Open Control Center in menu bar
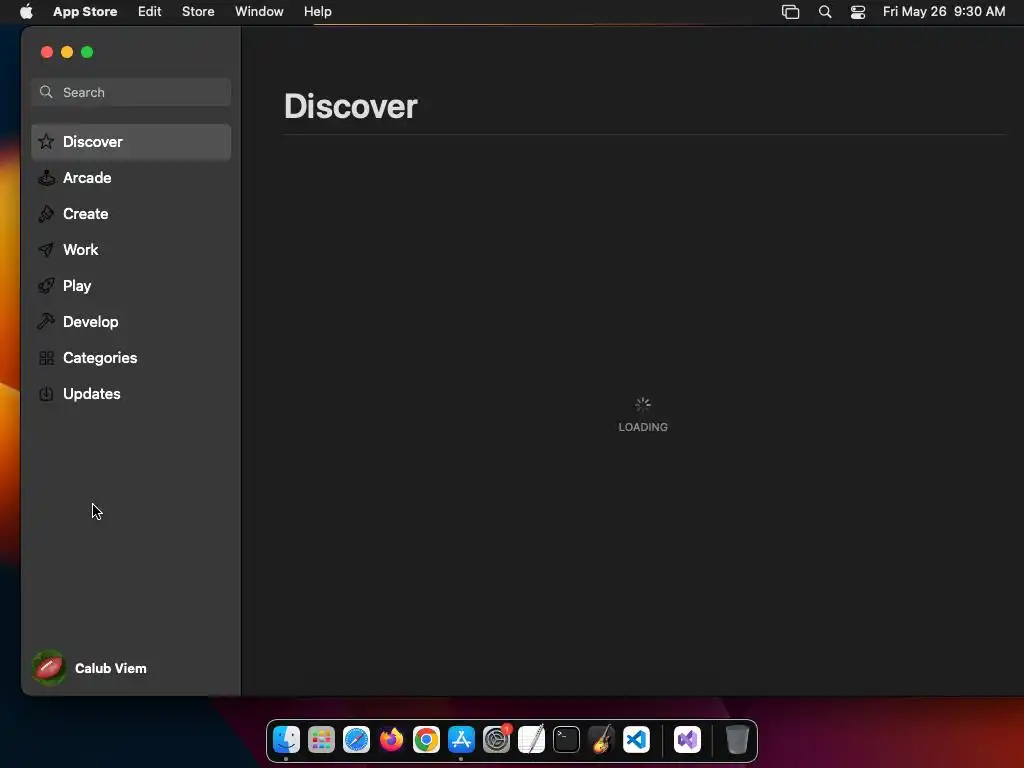This screenshot has height=768, width=1024. pos(857,12)
